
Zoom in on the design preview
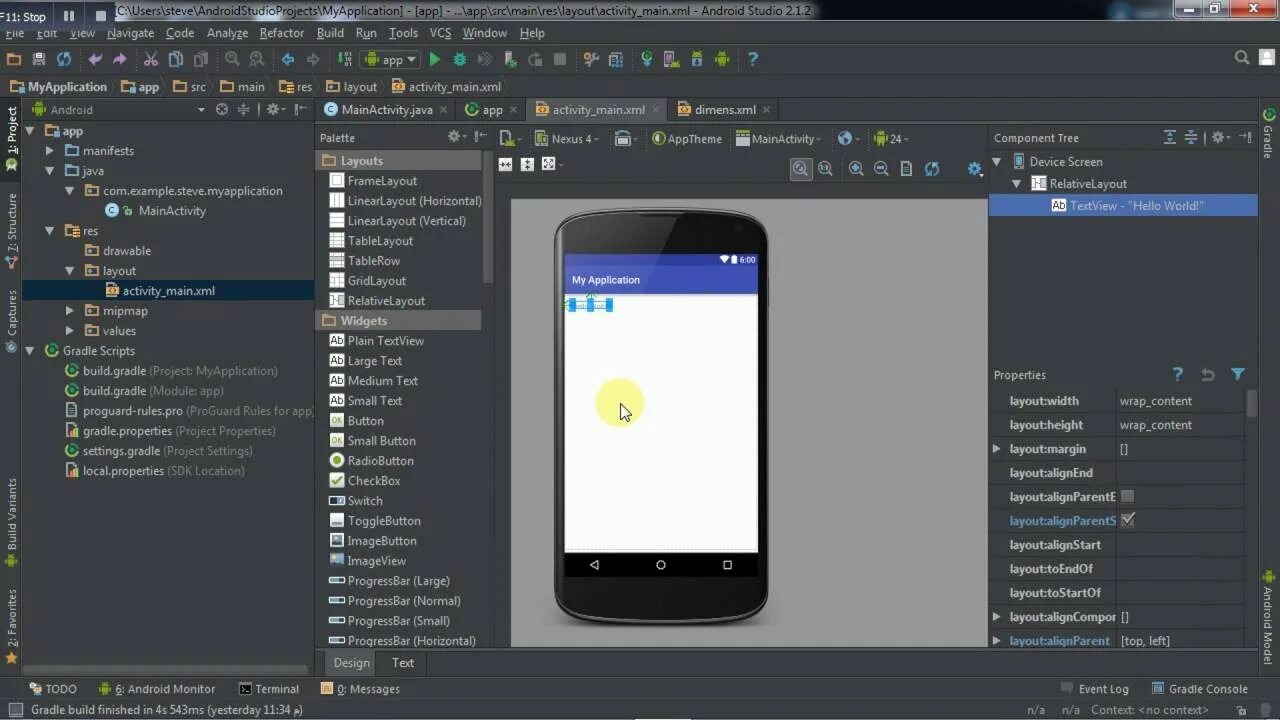click(855, 168)
